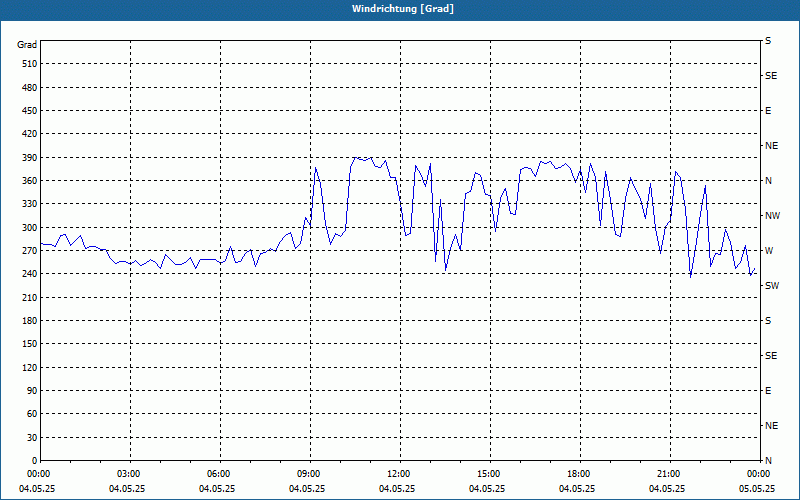The height and width of the screenshot is (500, 800).
Task: Click the 120 value on the left axis
Action: [30, 367]
